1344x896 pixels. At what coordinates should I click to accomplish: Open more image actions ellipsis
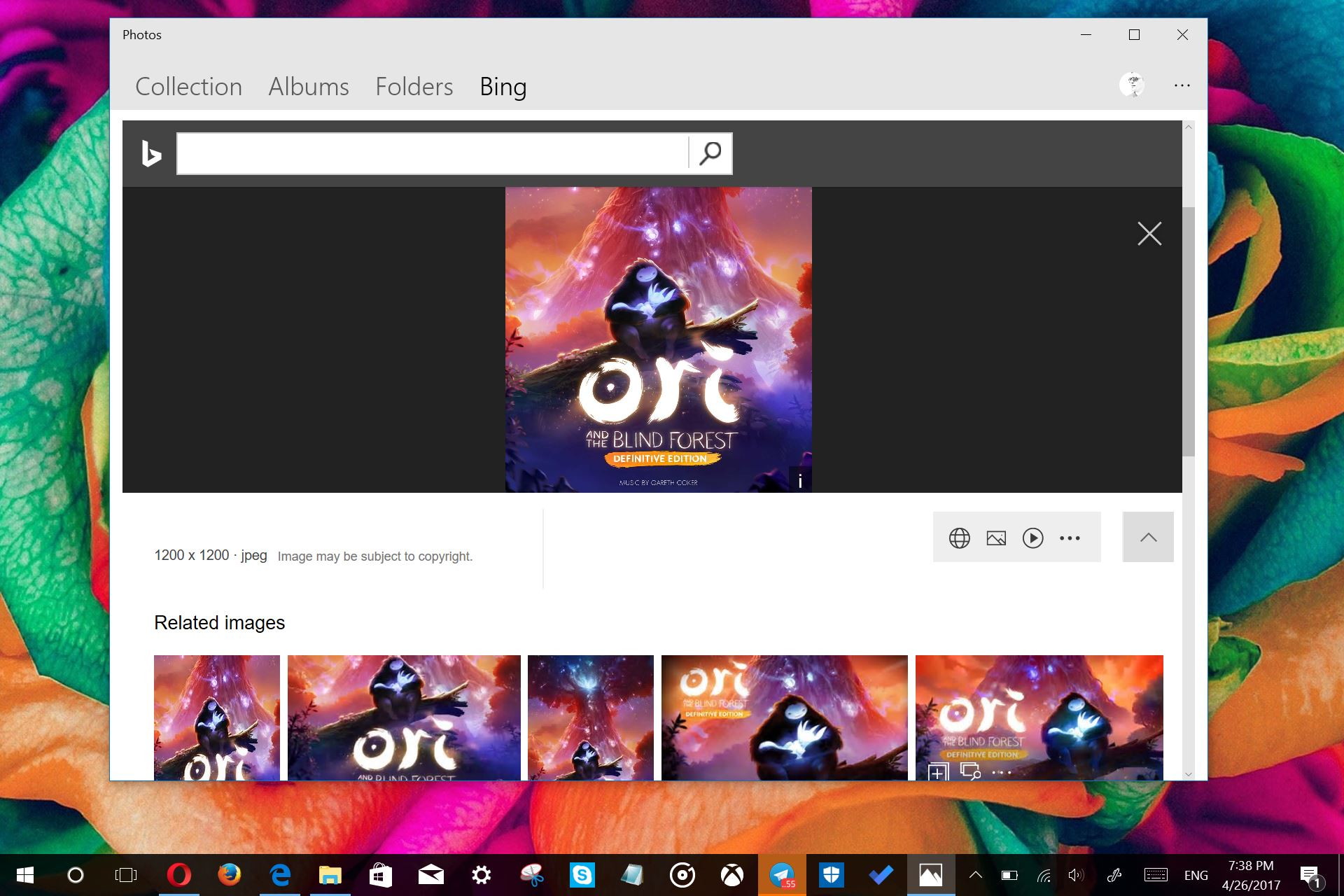point(1070,538)
